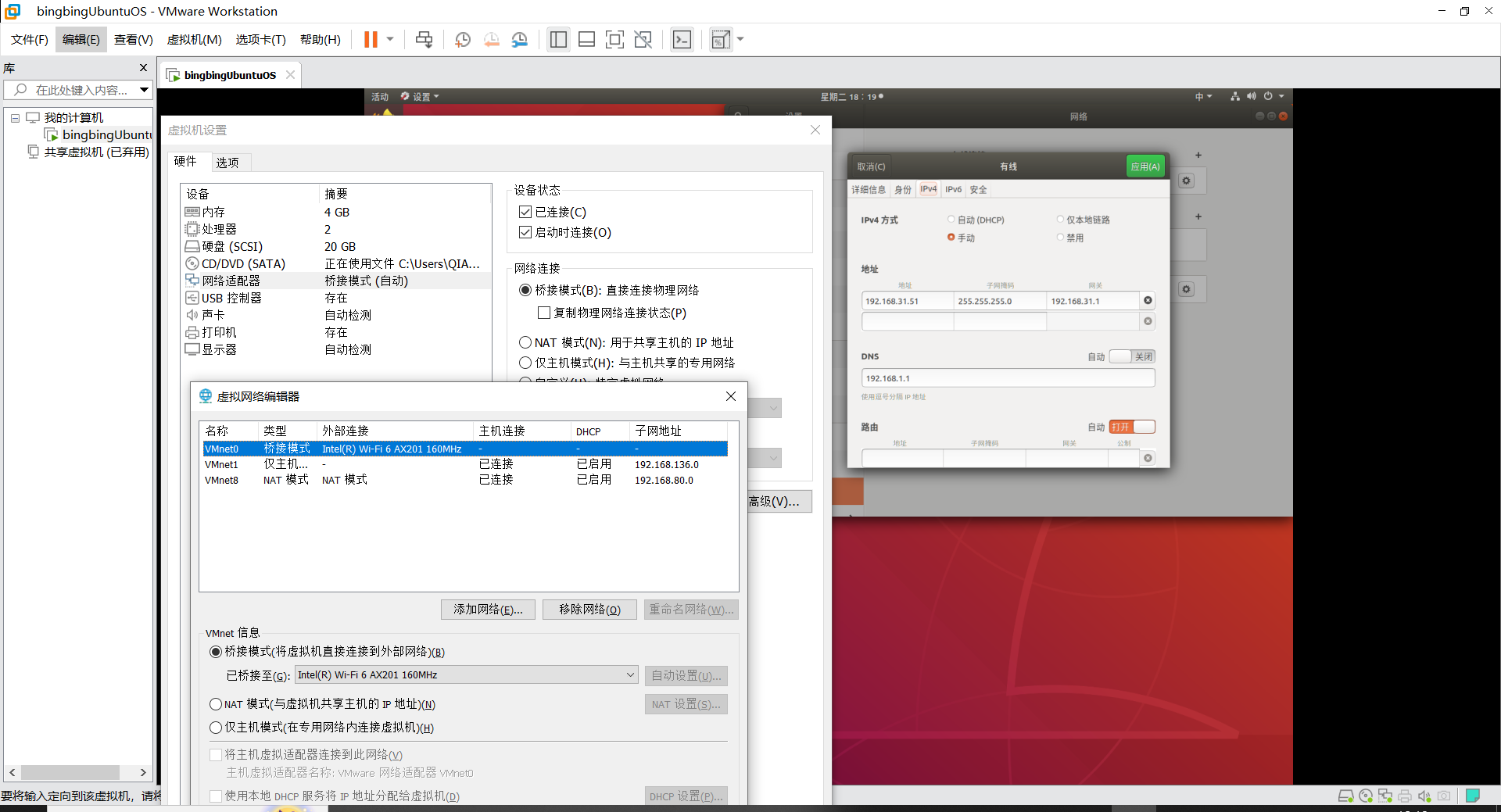Select Bridged mode (桥接模式) in VM settings
This screenshot has width=1501, height=812.
[x=525, y=290]
